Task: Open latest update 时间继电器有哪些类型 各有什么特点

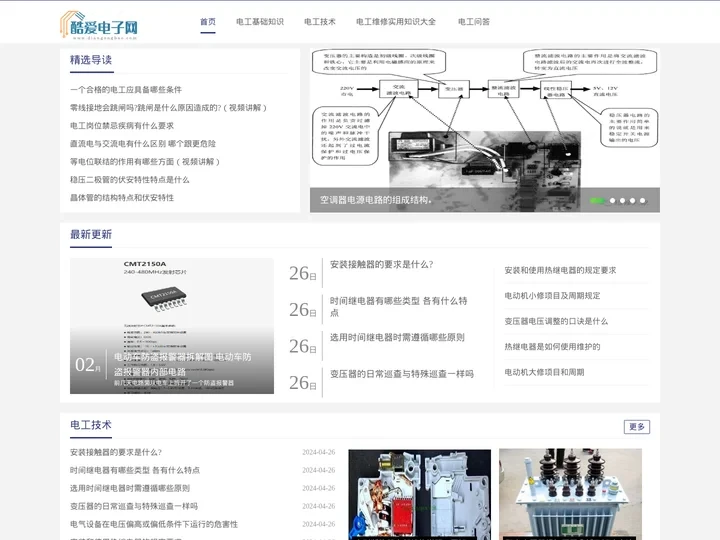Action: coord(399,307)
